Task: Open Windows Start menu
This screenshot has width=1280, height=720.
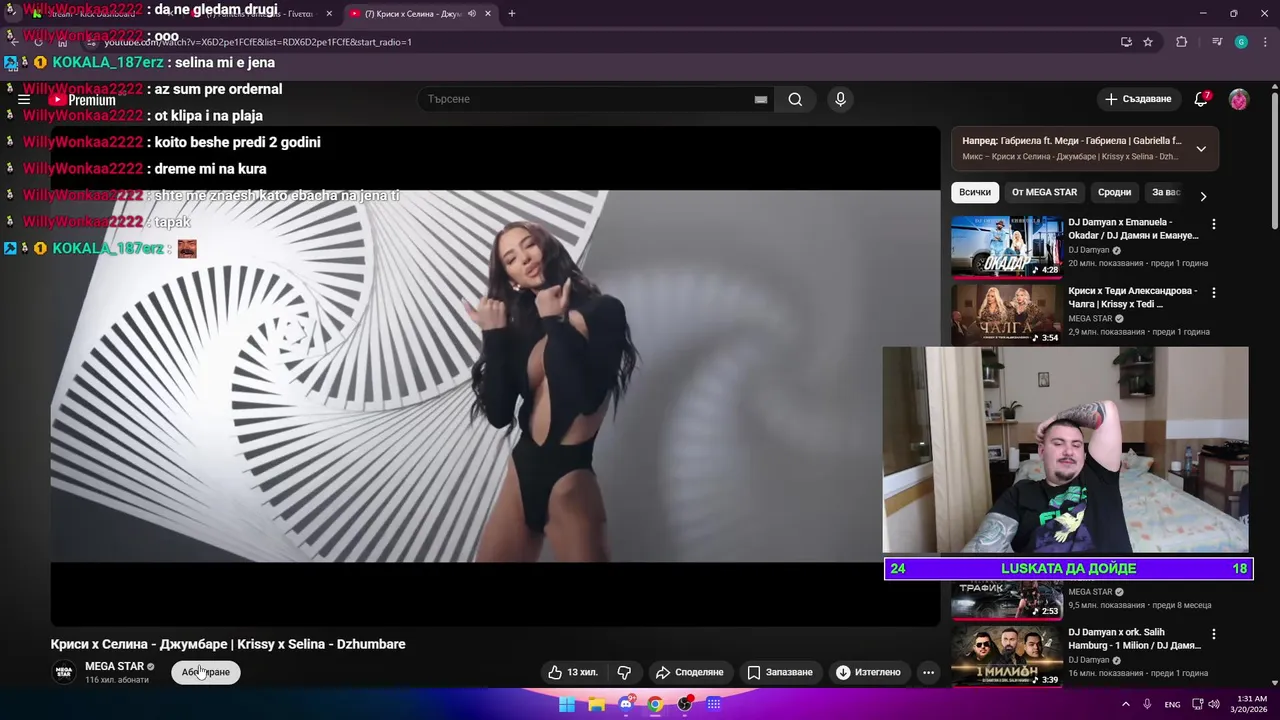Action: pos(567,704)
